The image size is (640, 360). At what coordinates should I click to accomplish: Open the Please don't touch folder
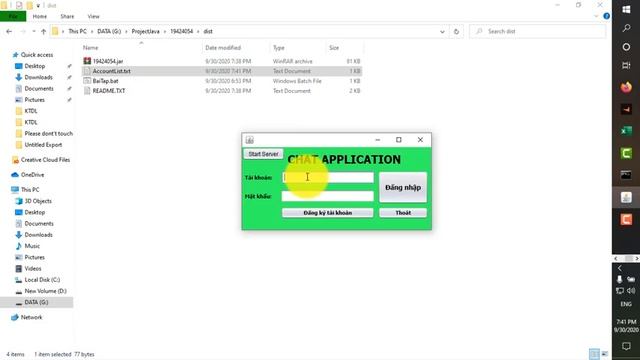tap(48, 133)
